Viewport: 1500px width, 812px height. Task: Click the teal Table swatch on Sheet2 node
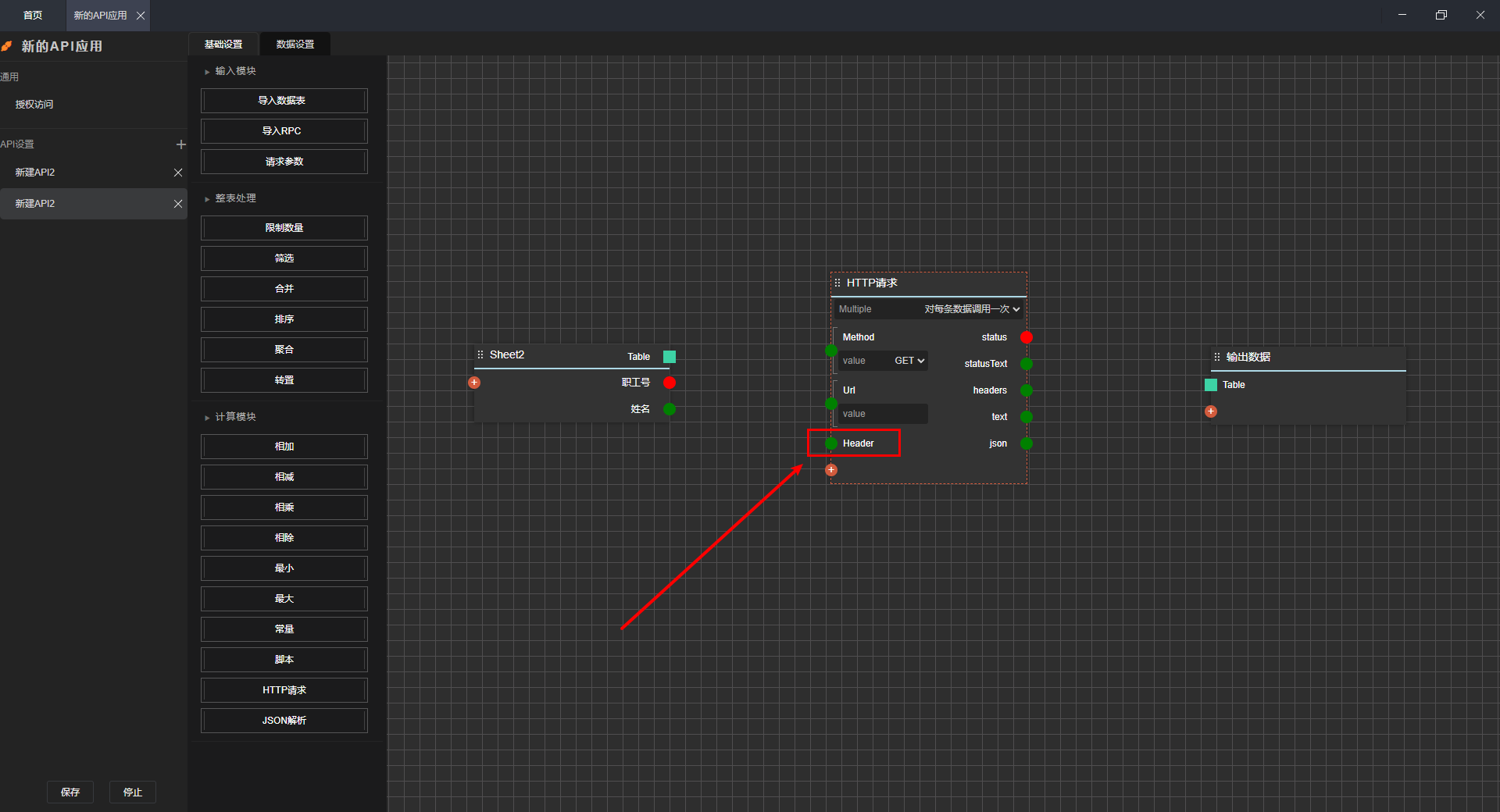coord(670,357)
